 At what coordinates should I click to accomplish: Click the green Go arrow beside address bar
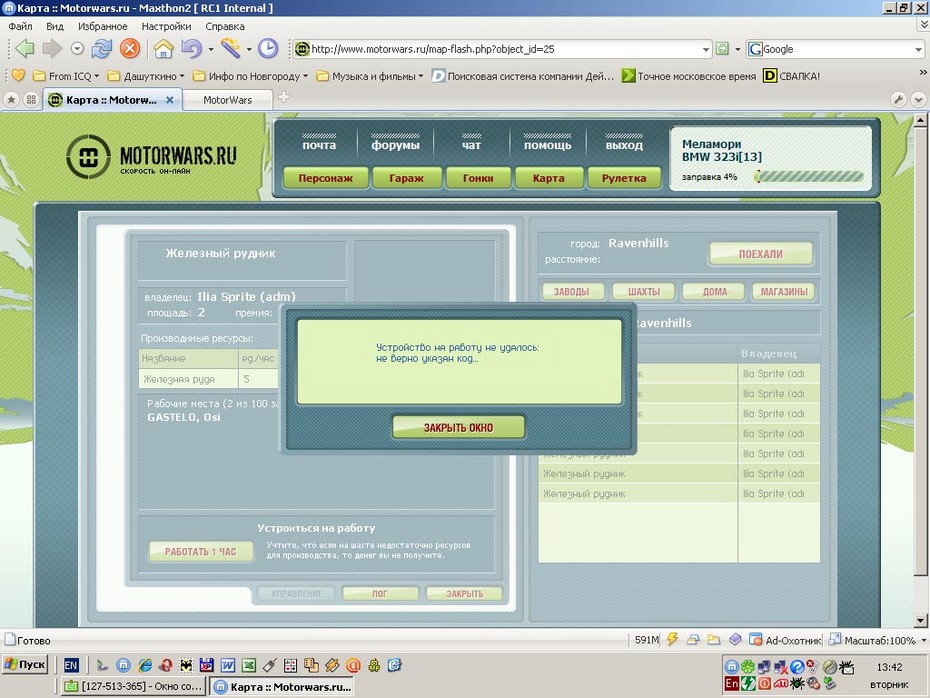coord(722,49)
